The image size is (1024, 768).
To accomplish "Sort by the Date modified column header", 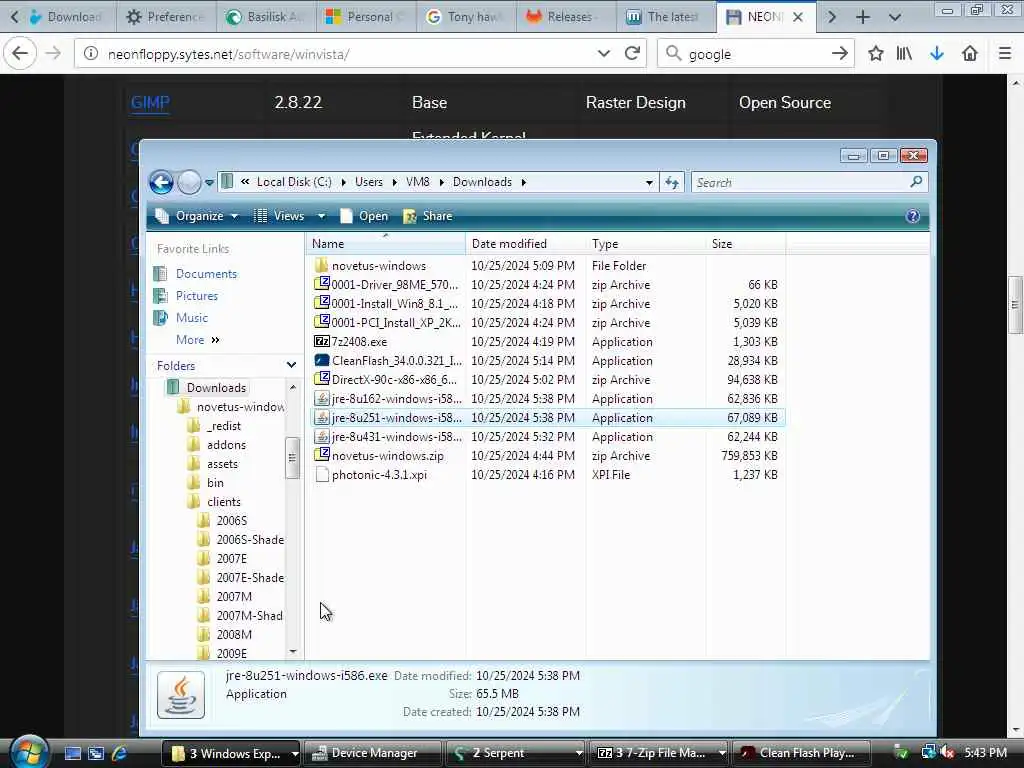I will [526, 244].
